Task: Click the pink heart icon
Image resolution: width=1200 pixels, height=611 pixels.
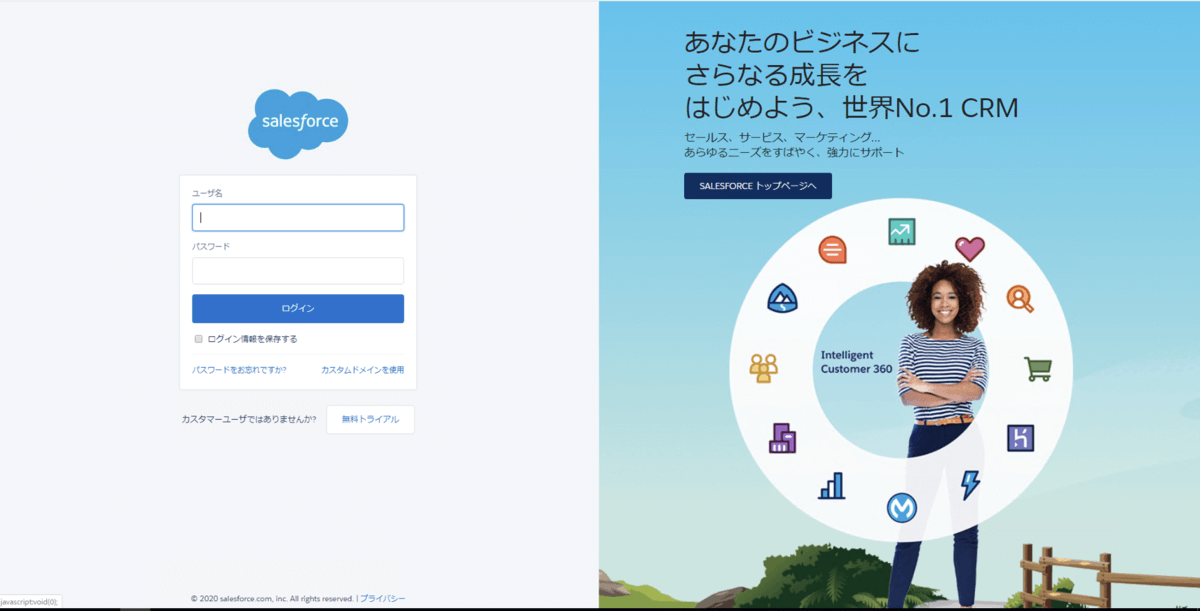Action: (x=969, y=248)
